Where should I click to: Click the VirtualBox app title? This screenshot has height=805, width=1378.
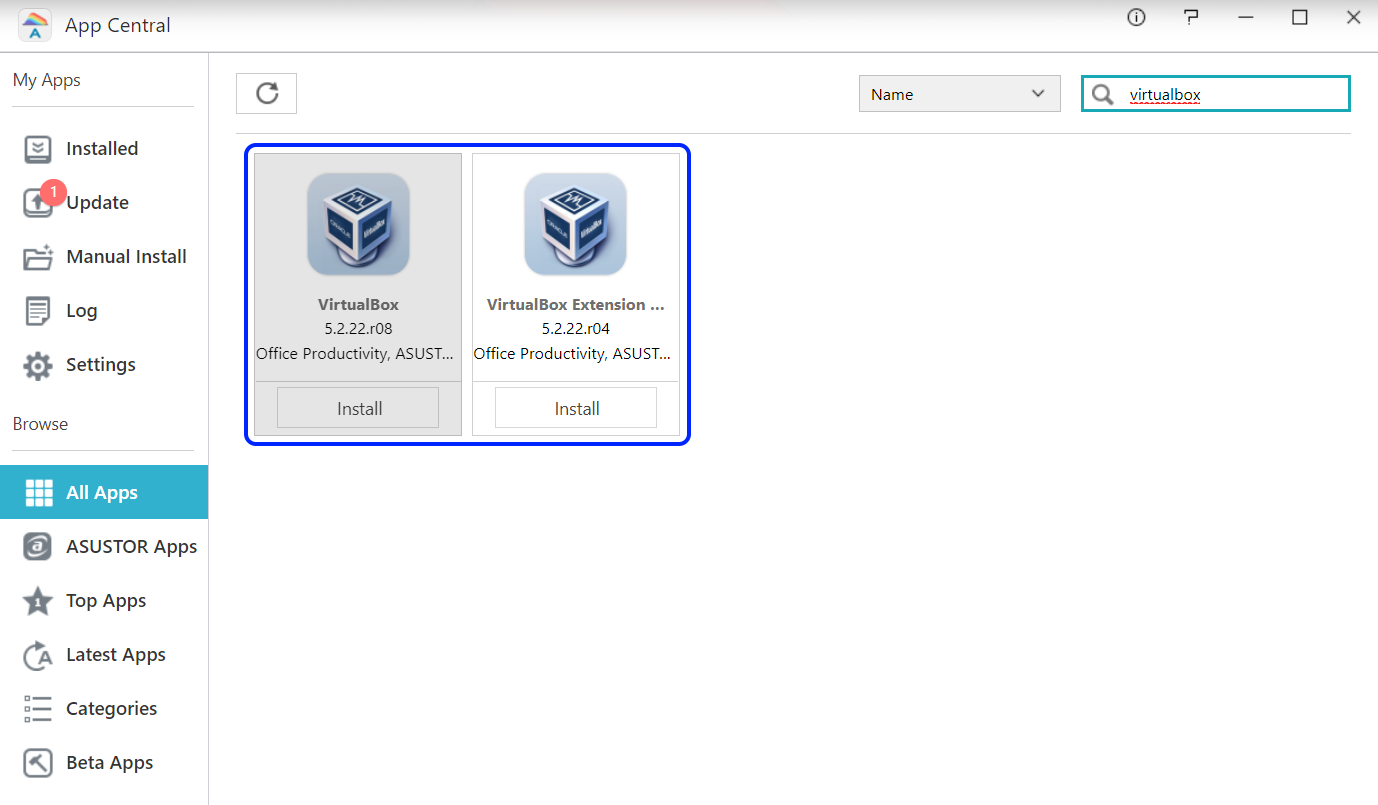coord(358,305)
